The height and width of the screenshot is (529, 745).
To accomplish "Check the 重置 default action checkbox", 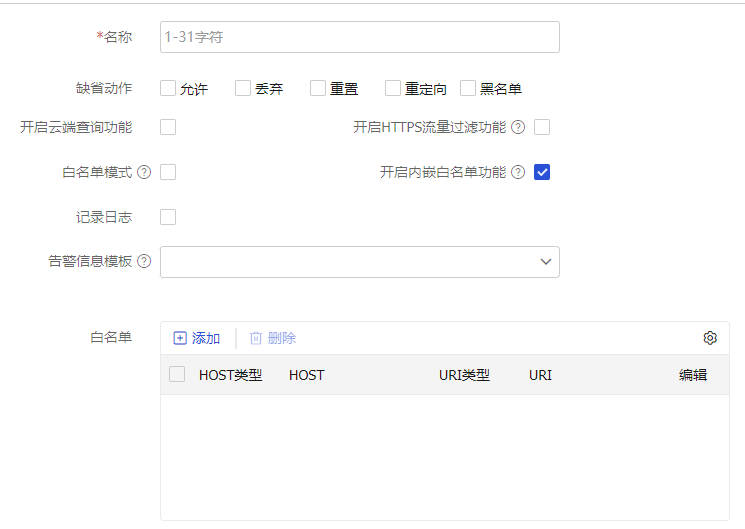I will coord(318,88).
